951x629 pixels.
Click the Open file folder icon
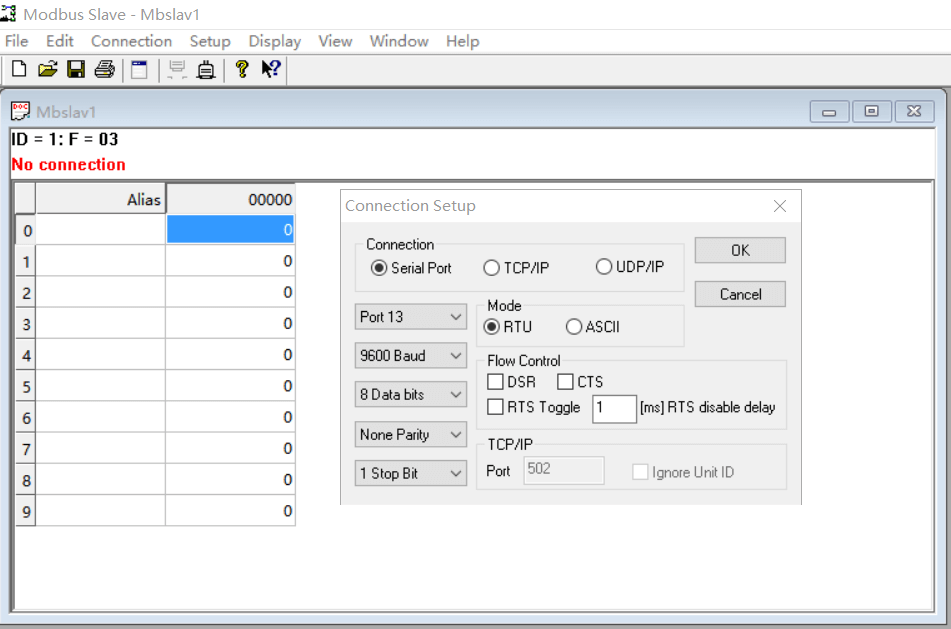47,69
